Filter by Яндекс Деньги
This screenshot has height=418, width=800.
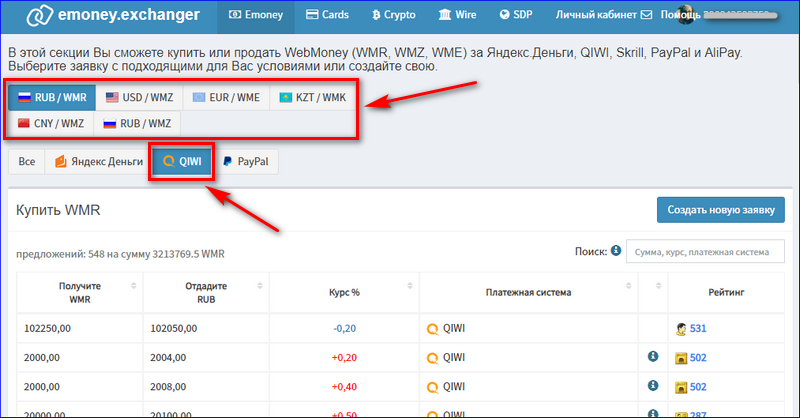tap(99, 162)
